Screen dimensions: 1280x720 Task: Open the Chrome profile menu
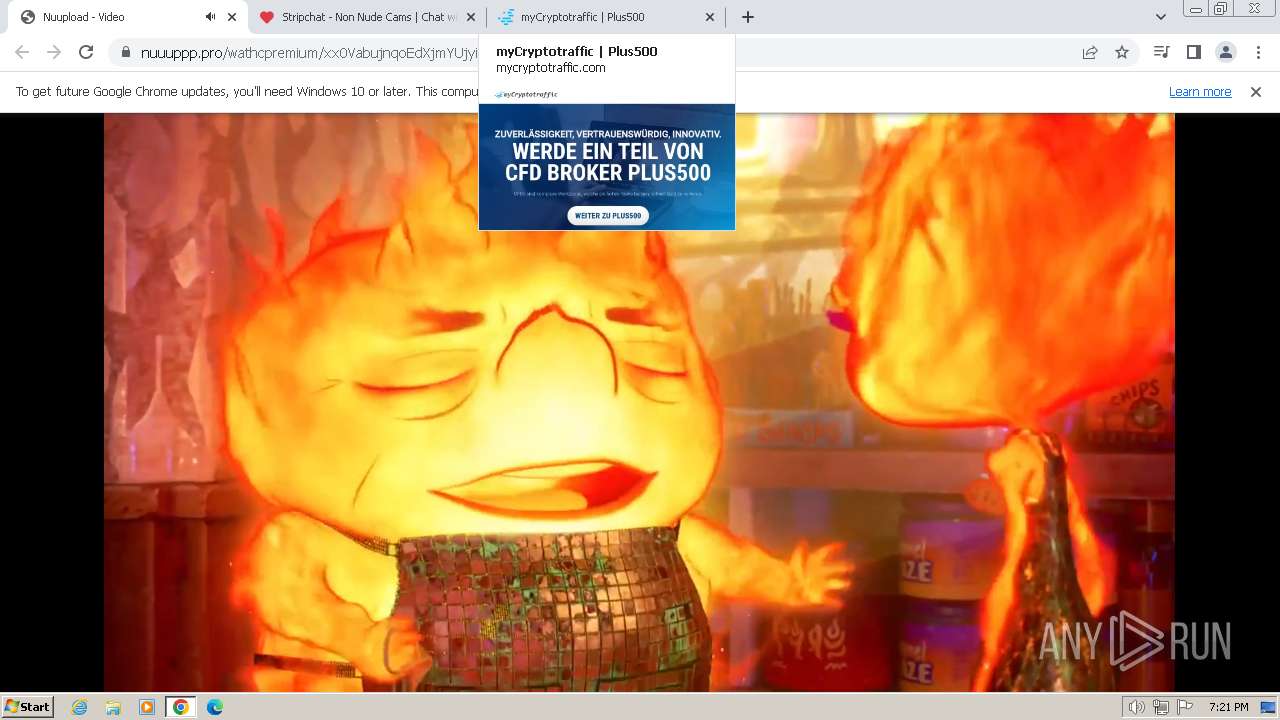(x=1225, y=52)
